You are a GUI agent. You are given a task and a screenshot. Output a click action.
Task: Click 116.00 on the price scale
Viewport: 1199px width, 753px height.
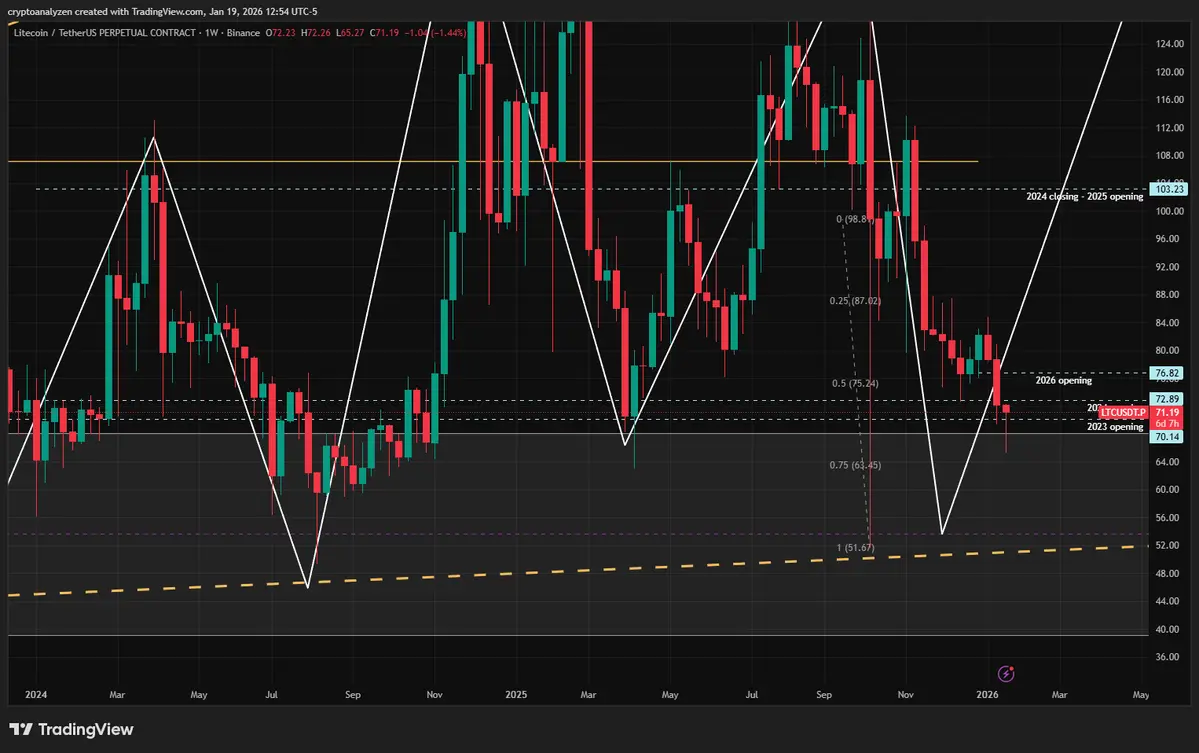[1170, 99]
